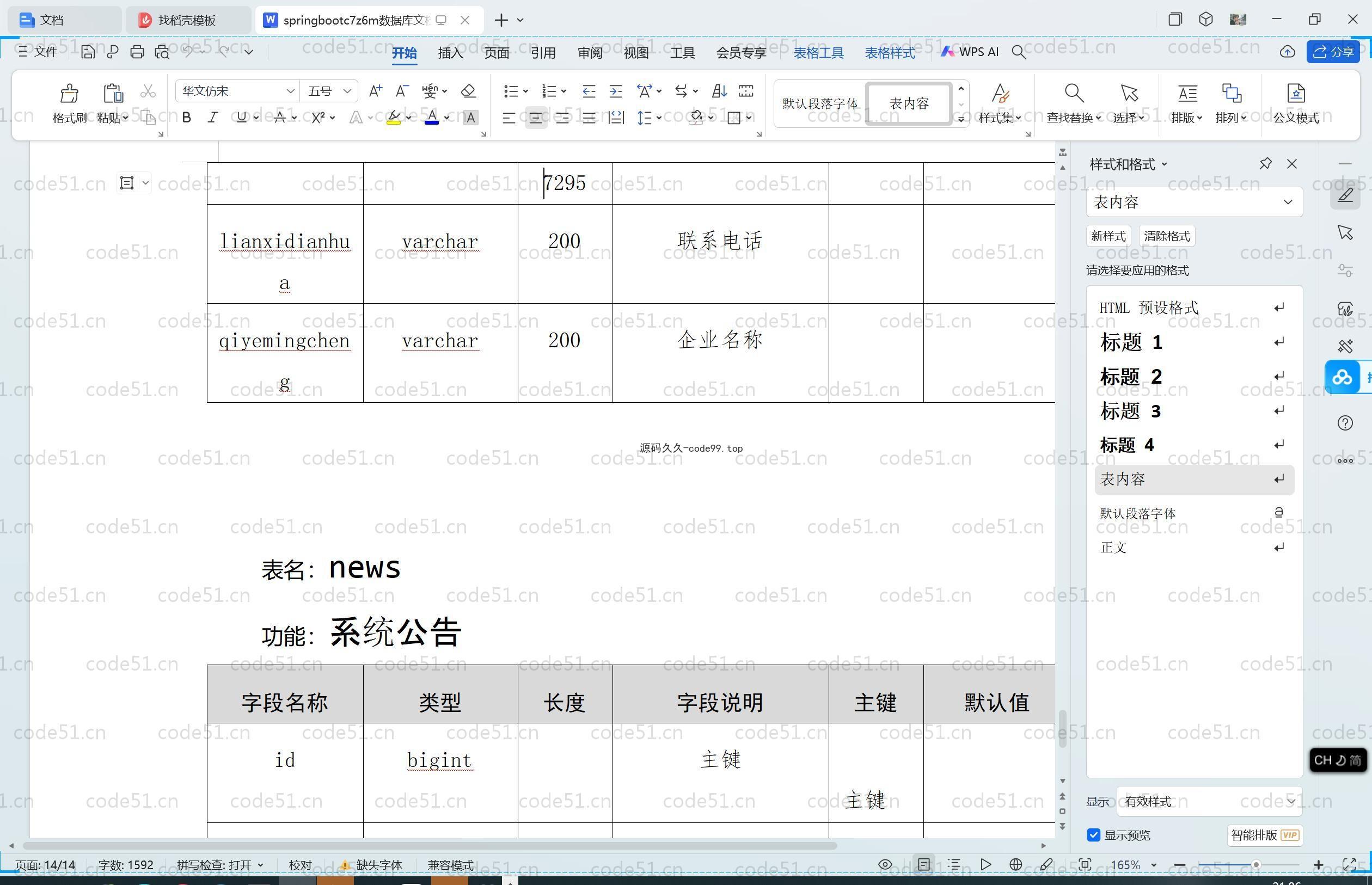Click the Share (分享) button
Screen dimensions: 1372x885
[1333, 52]
